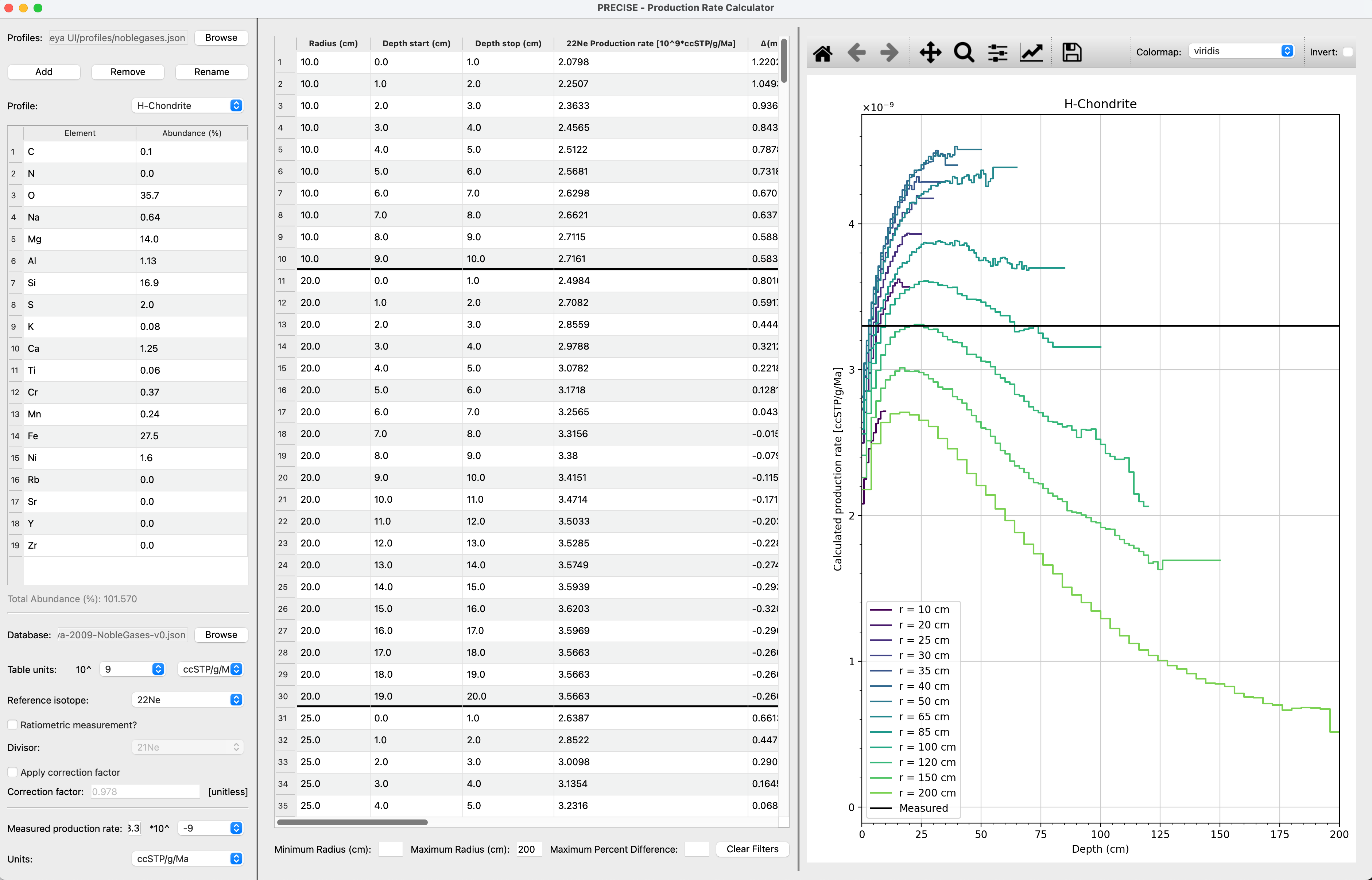Select Si abundance cell 16.9
The height and width of the screenshot is (880, 1372).
[x=191, y=283]
